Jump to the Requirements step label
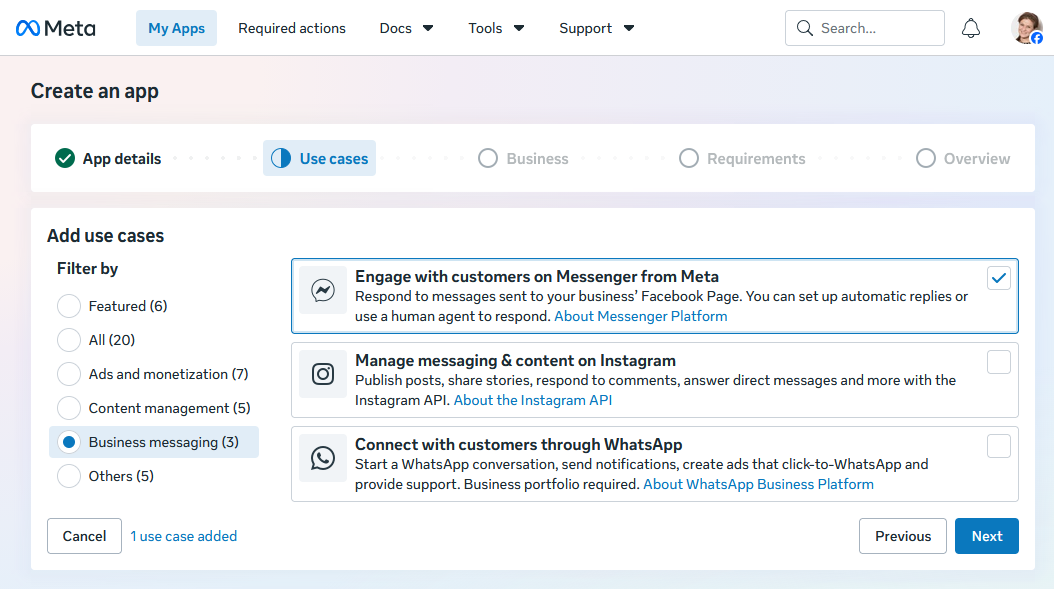The height and width of the screenshot is (589, 1054). click(x=756, y=159)
